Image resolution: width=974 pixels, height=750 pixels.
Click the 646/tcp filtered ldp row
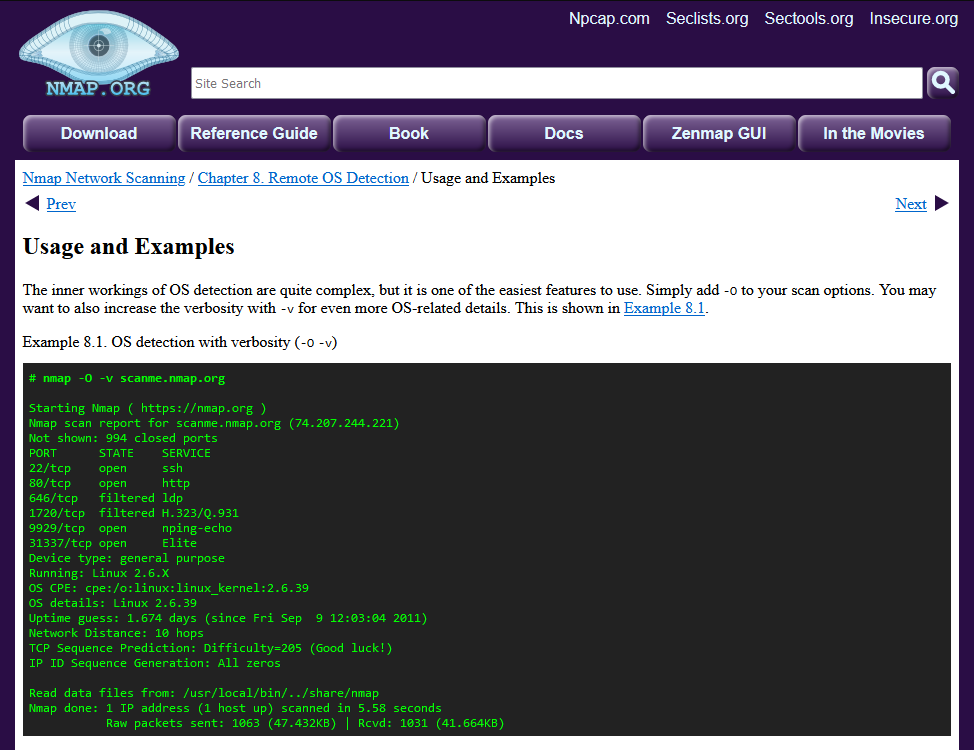point(106,498)
